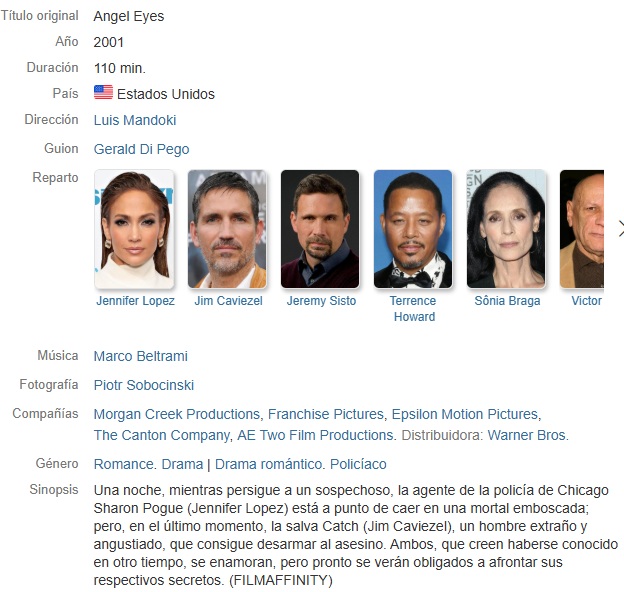
Task: Open screenwriter Gerald Di Pego link
Action: 141,149
